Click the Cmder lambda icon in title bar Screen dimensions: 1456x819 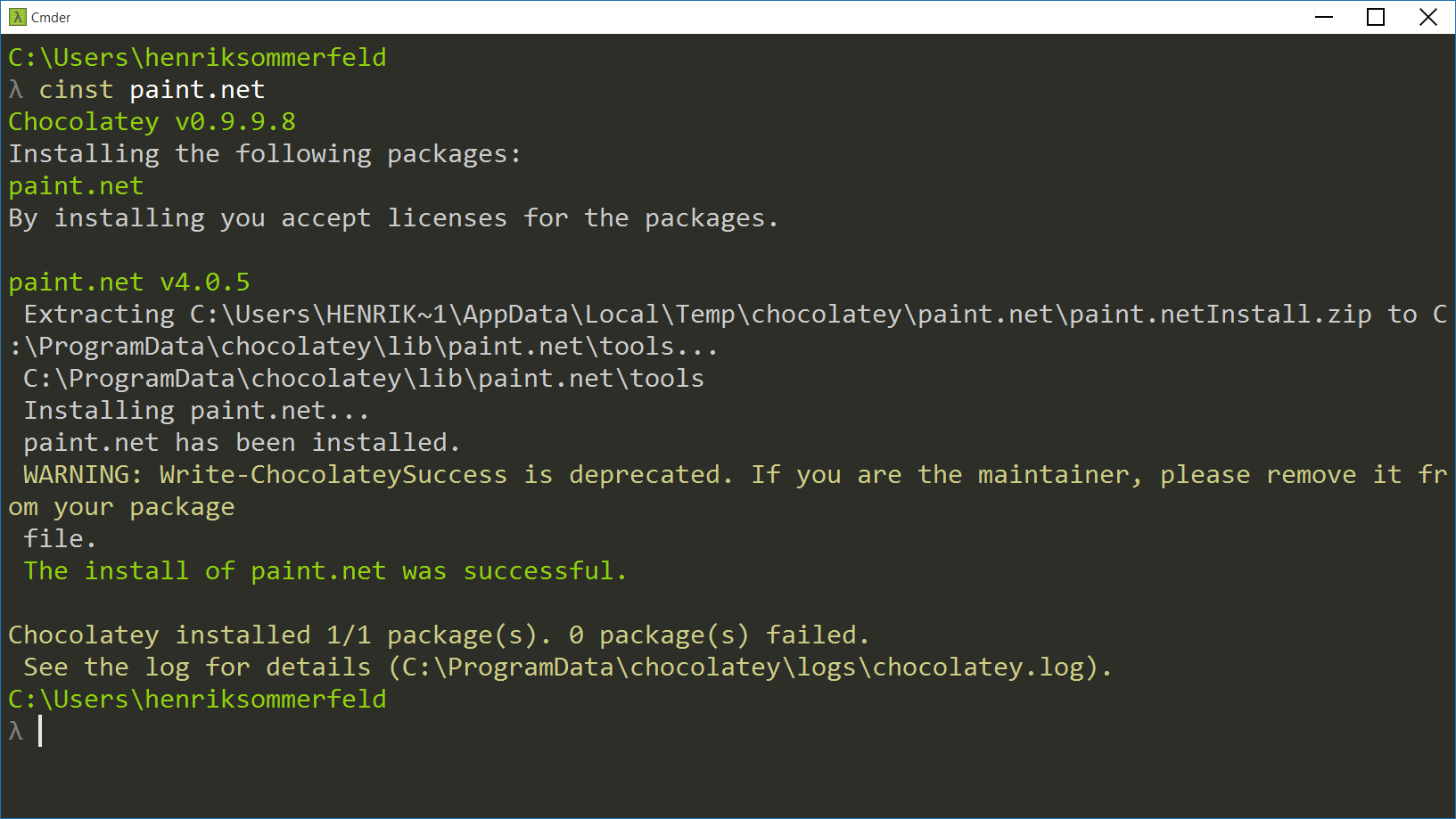18,17
